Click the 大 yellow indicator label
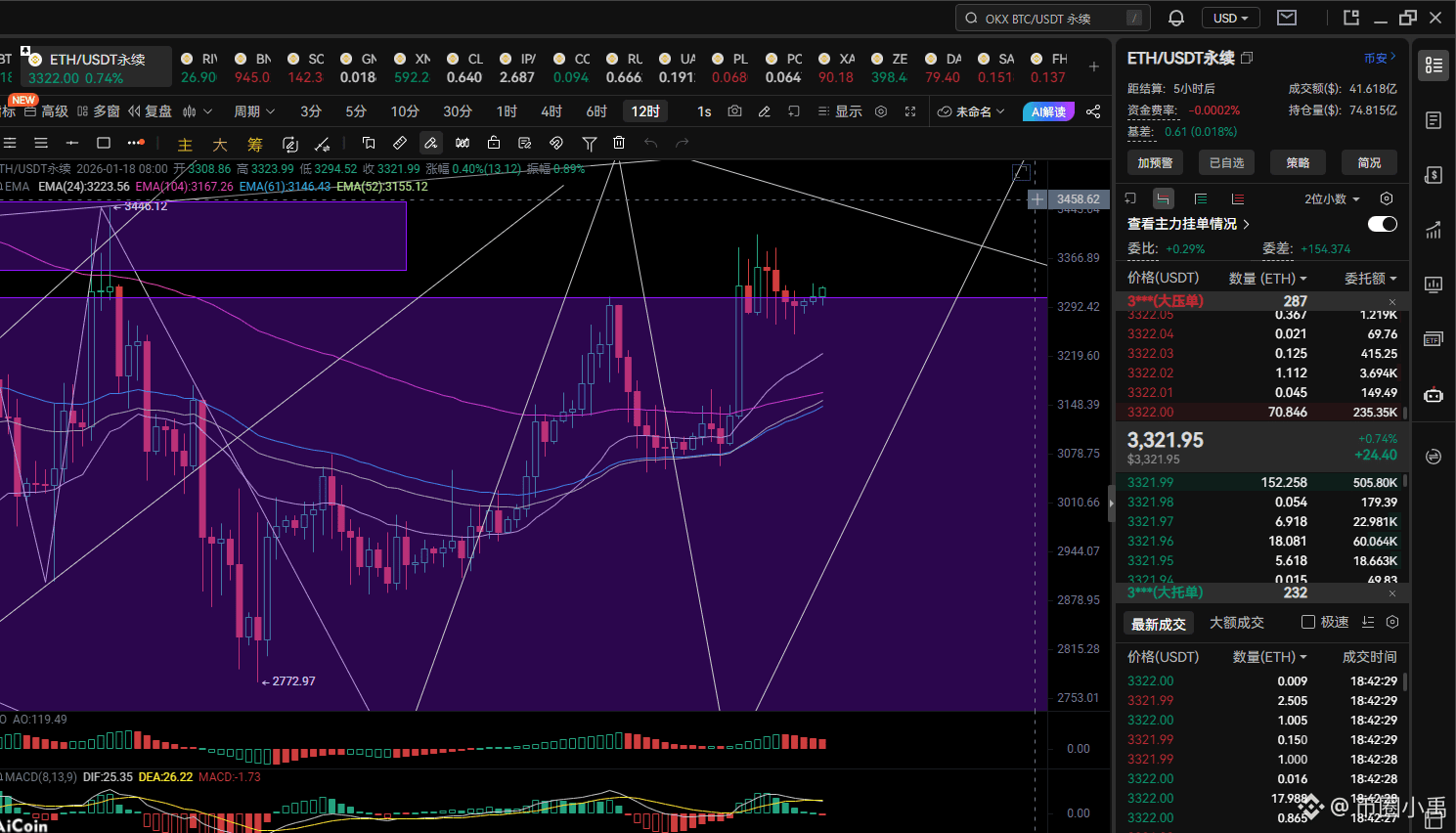This screenshot has width=1456, height=833. [x=220, y=145]
